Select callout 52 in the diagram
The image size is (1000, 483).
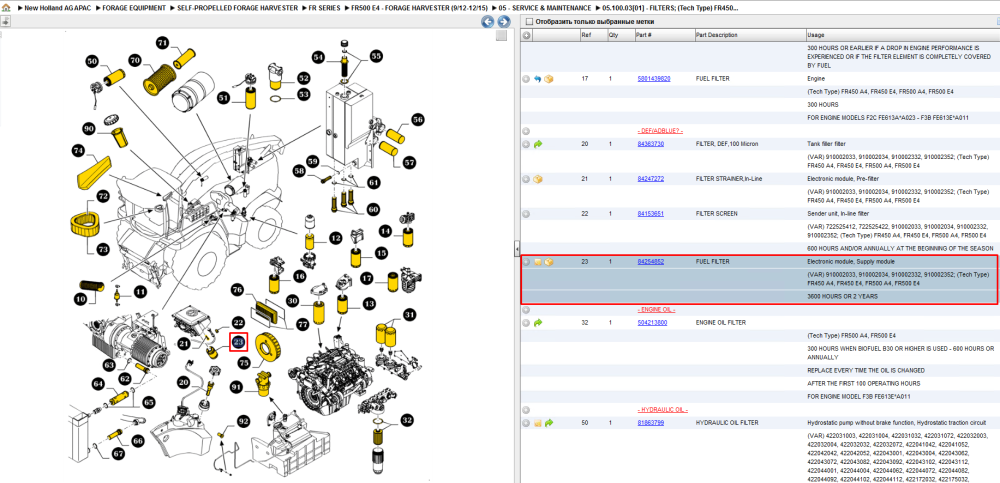(303, 78)
